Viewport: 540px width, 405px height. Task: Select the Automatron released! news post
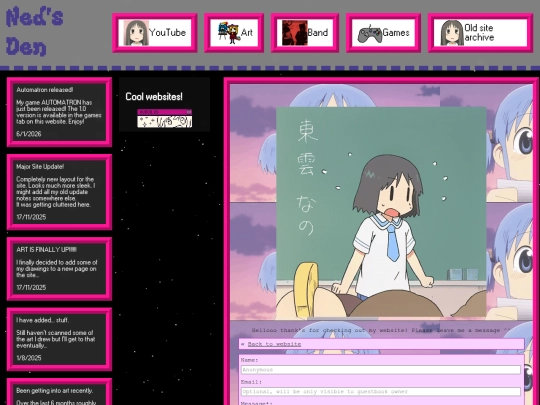coord(59,112)
